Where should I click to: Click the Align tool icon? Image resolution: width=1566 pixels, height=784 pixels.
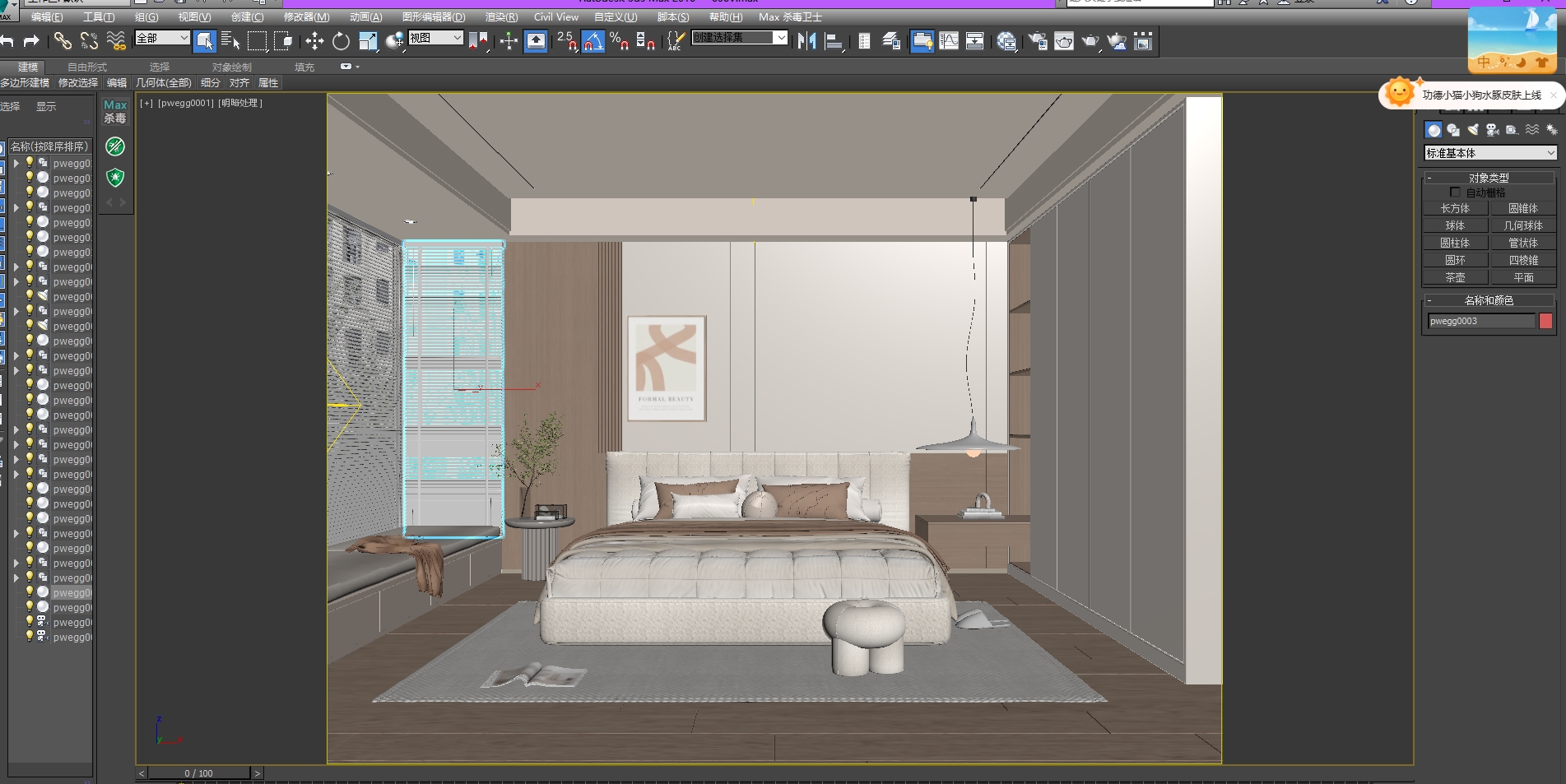coord(834,41)
